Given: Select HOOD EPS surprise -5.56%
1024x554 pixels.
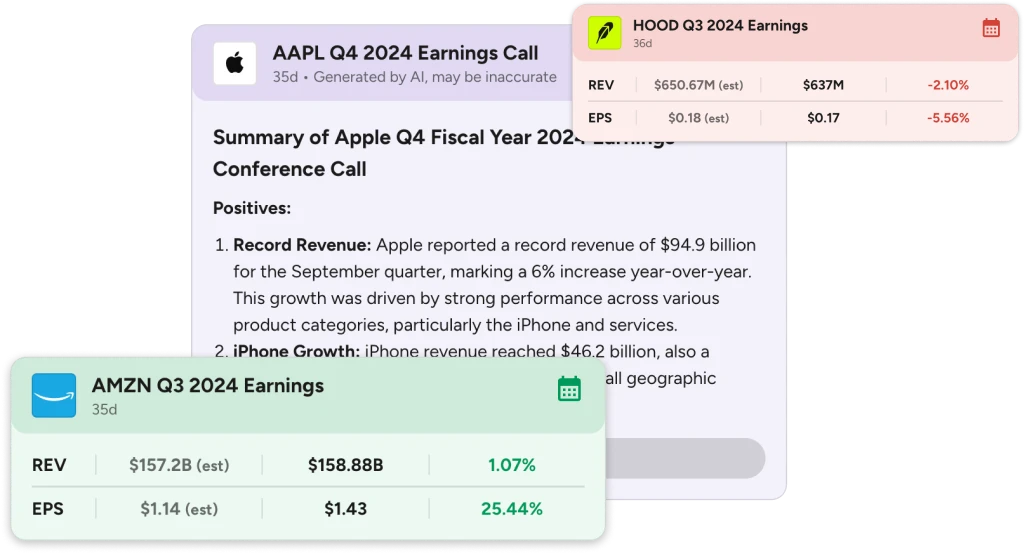Looking at the screenshot, I should coord(948,118).
